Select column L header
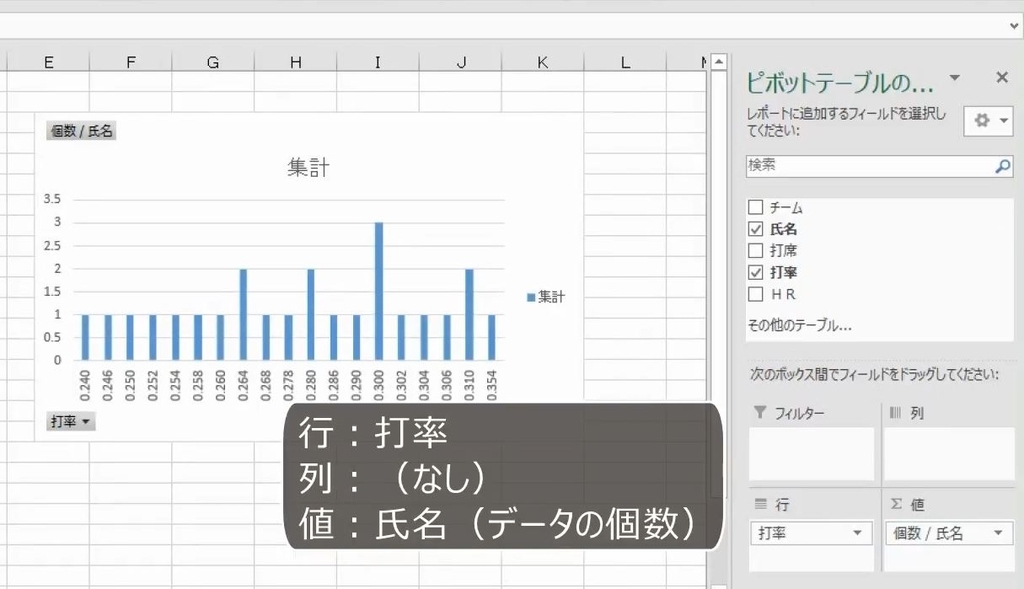The image size is (1024, 589). click(x=625, y=62)
